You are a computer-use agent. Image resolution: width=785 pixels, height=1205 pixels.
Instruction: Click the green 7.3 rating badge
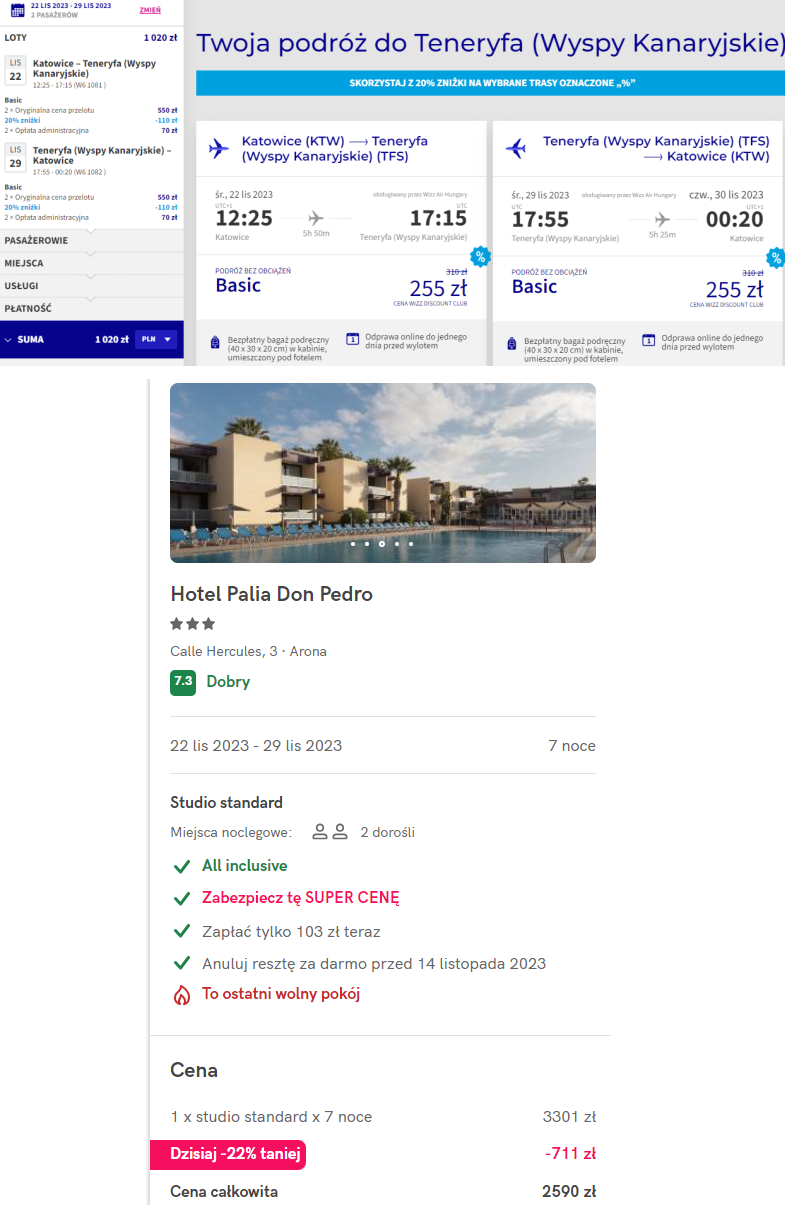(183, 682)
